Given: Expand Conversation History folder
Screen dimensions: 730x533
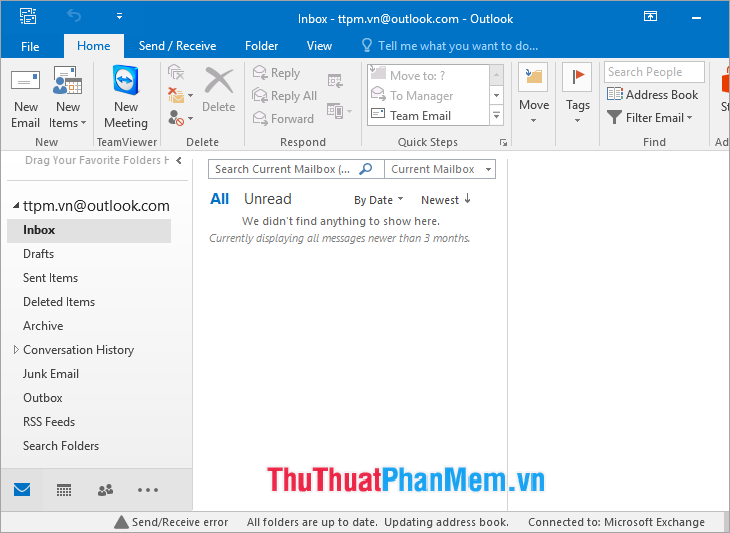Looking at the screenshot, I should (16, 350).
